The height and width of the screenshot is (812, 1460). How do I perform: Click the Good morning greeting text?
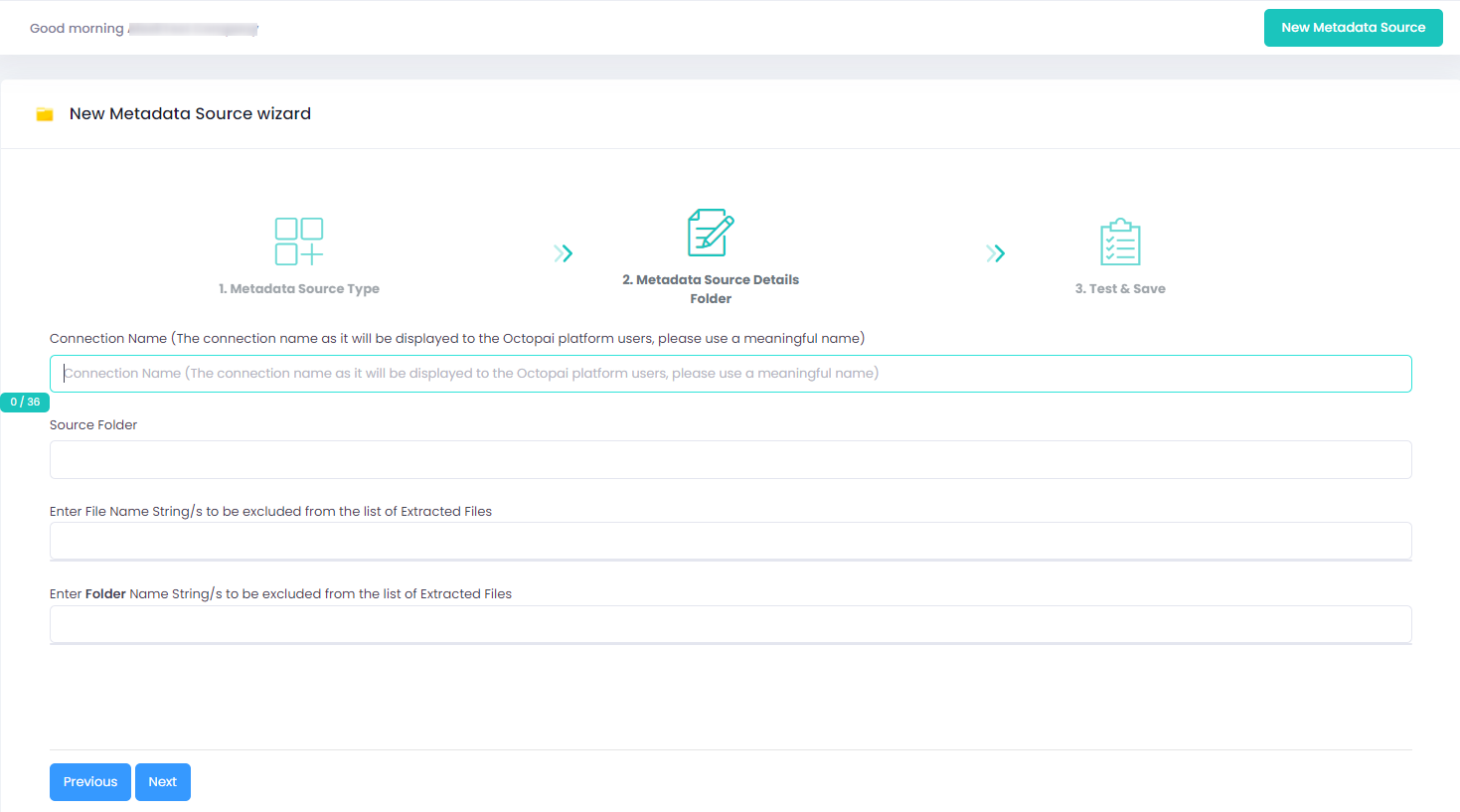[x=77, y=29]
